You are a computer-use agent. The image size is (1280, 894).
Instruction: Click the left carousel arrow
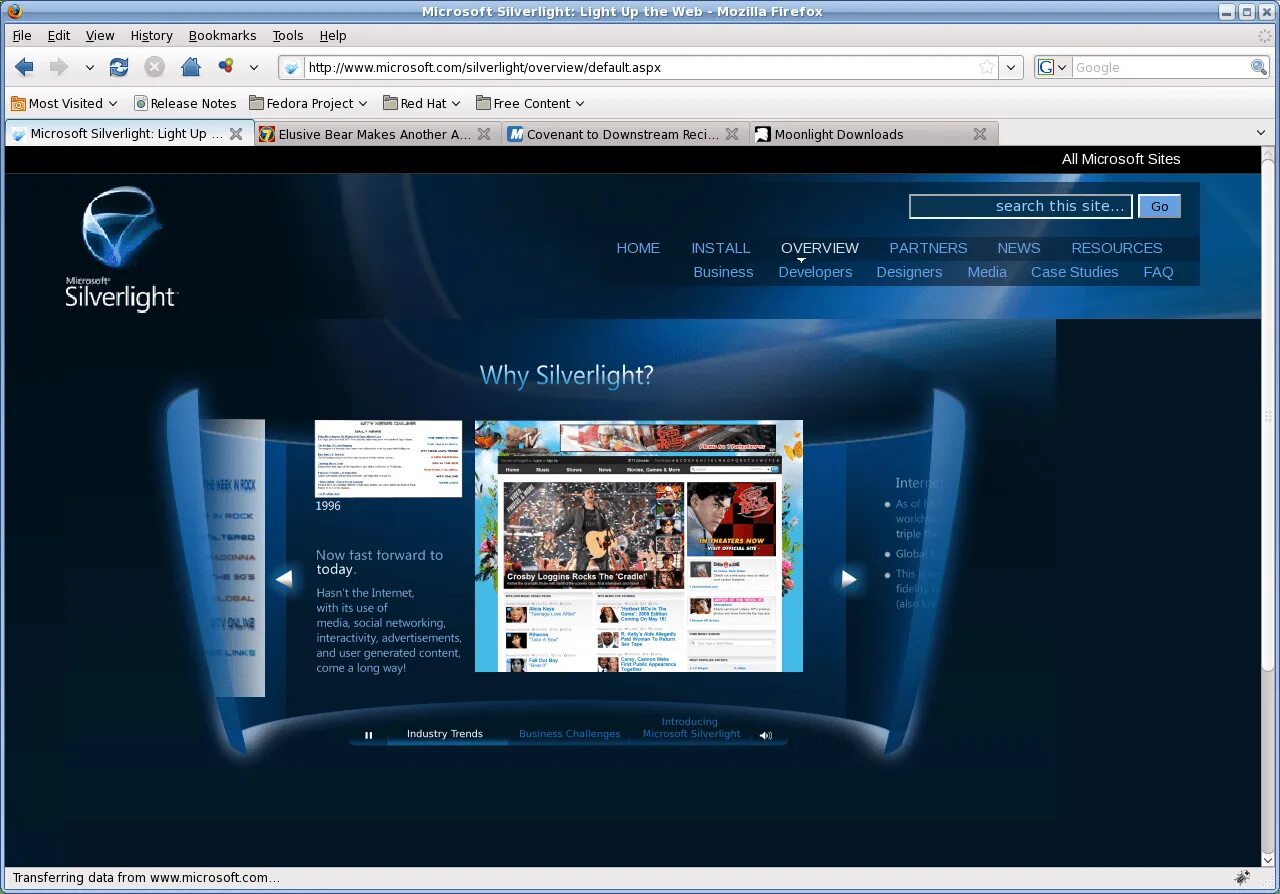coord(284,578)
